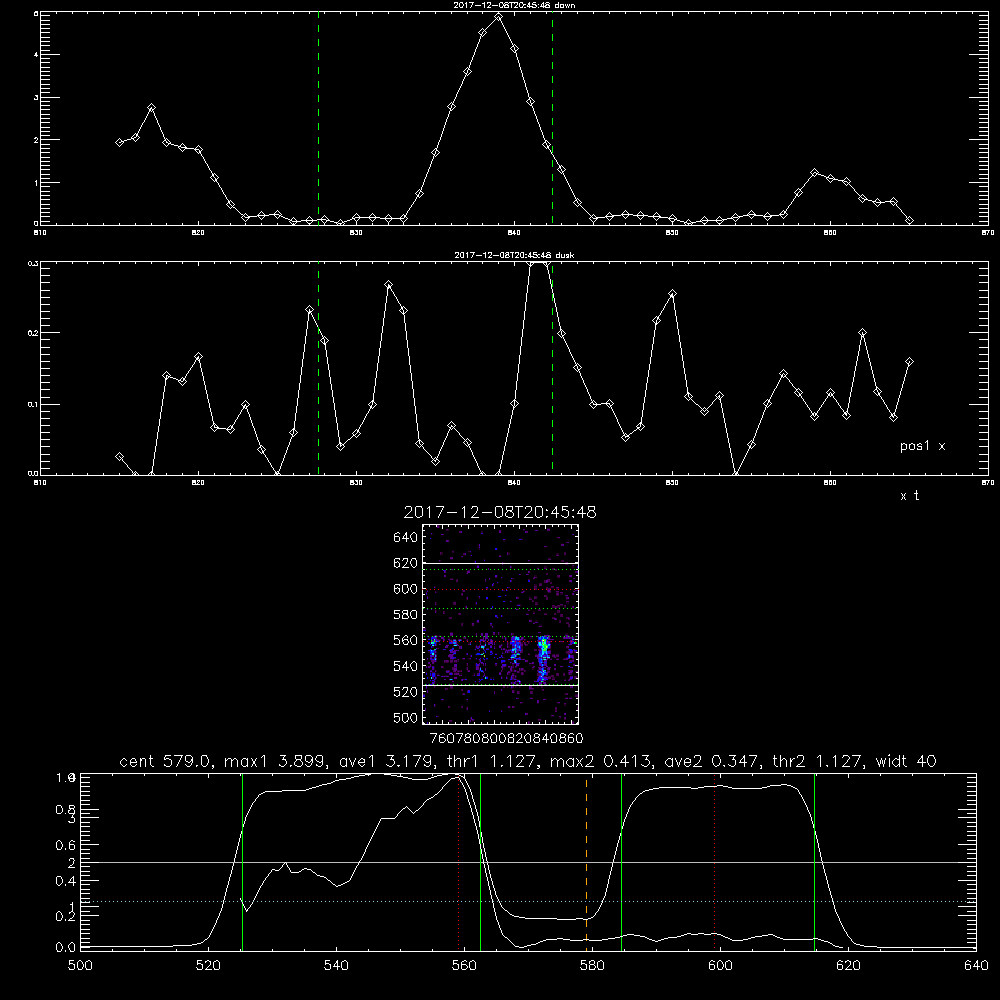Click the red dotted line near 599 in bottom plot
The height and width of the screenshot is (1000, 1000).
(x=714, y=861)
